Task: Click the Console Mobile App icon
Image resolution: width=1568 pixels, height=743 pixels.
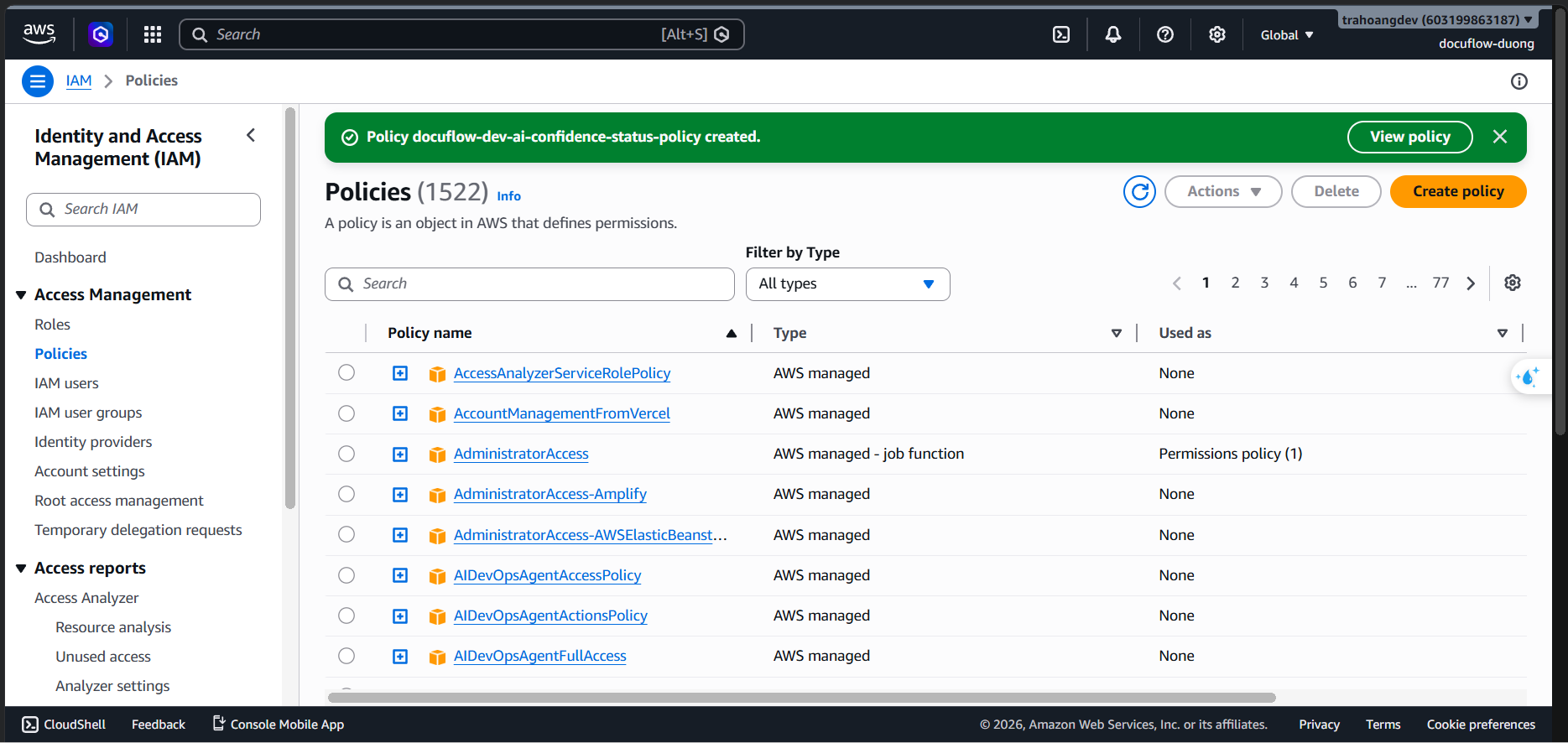Action: point(219,723)
